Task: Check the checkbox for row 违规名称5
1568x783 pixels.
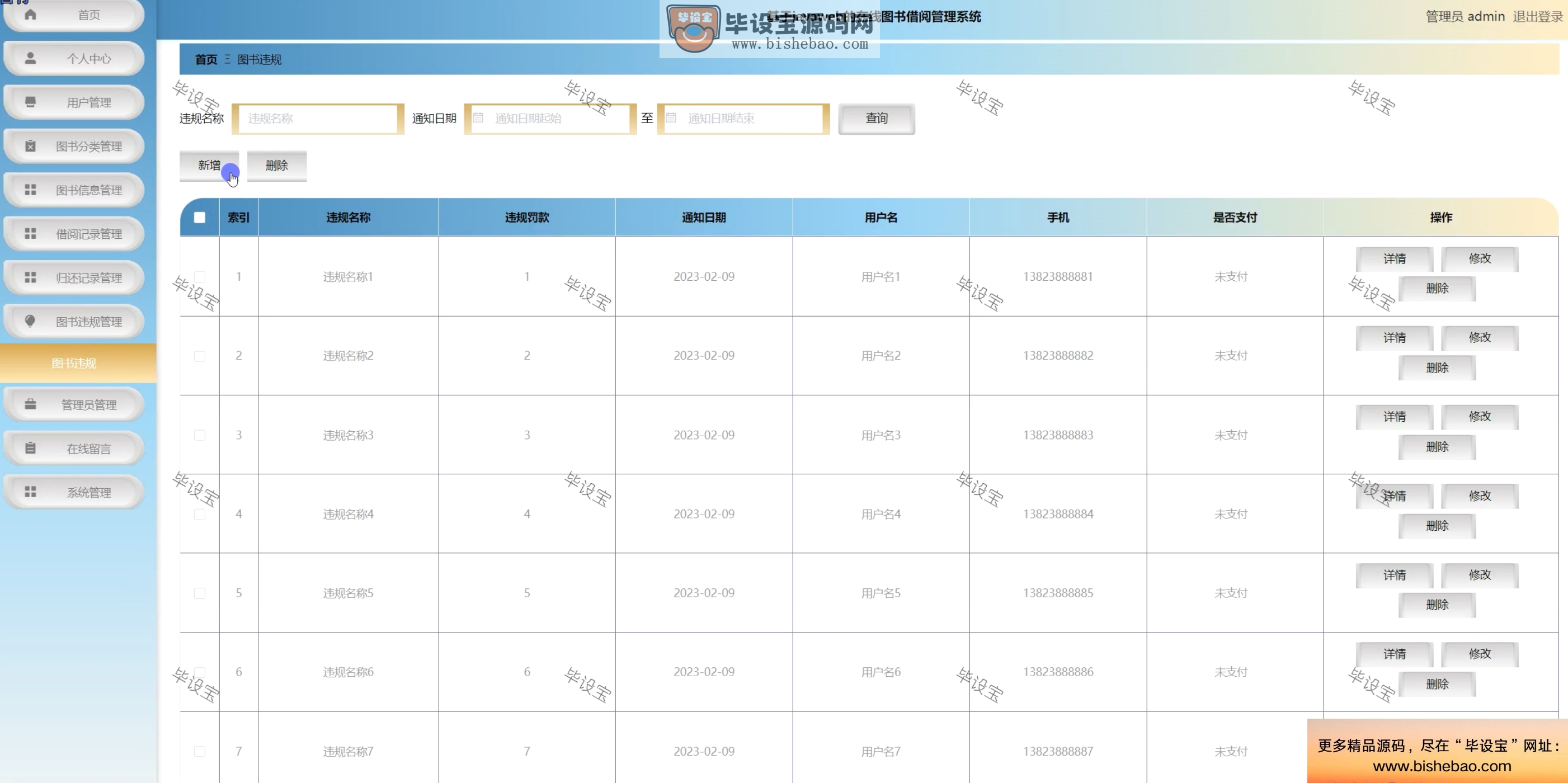Action: [x=200, y=593]
